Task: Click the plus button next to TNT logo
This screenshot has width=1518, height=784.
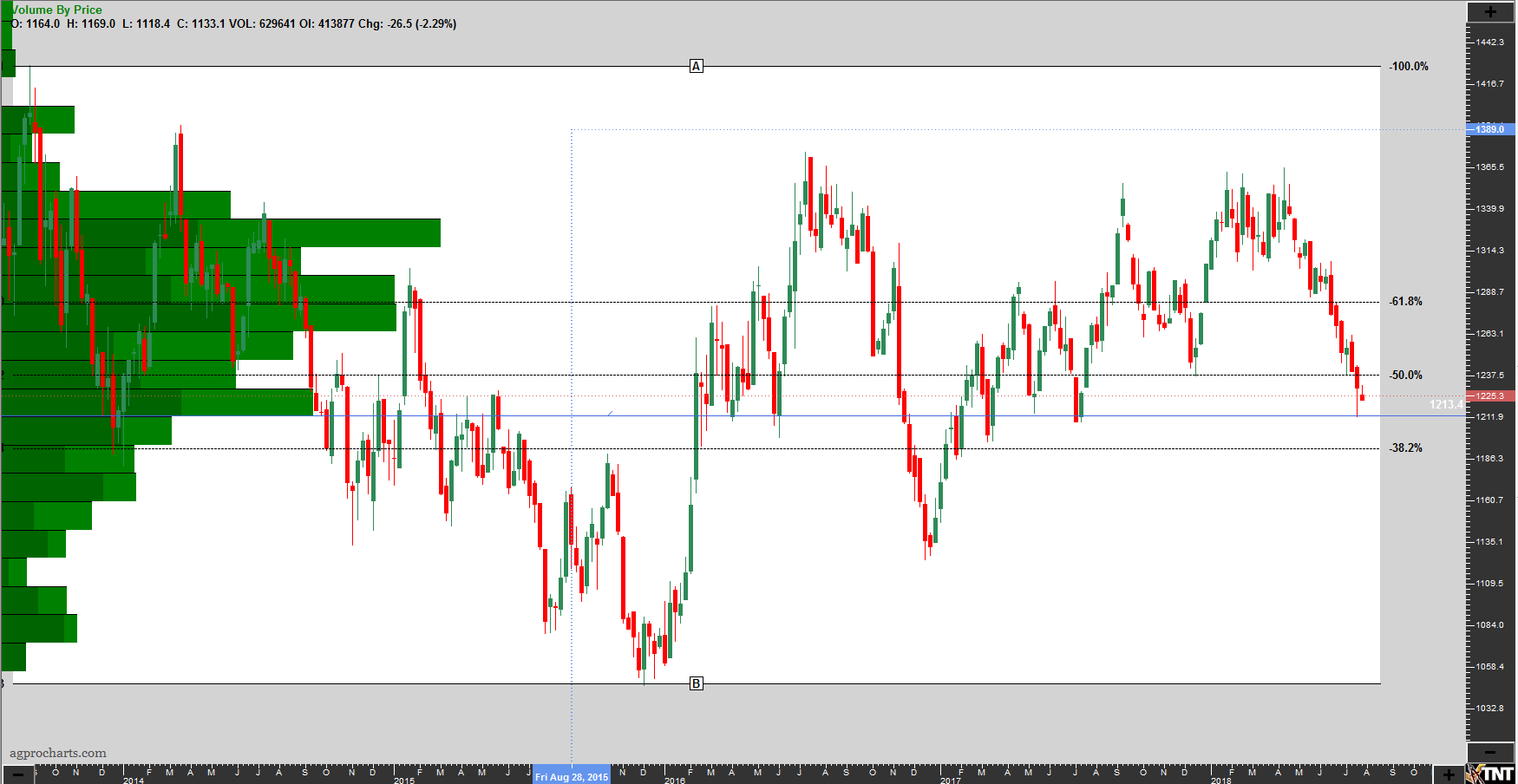Action: (1449, 774)
